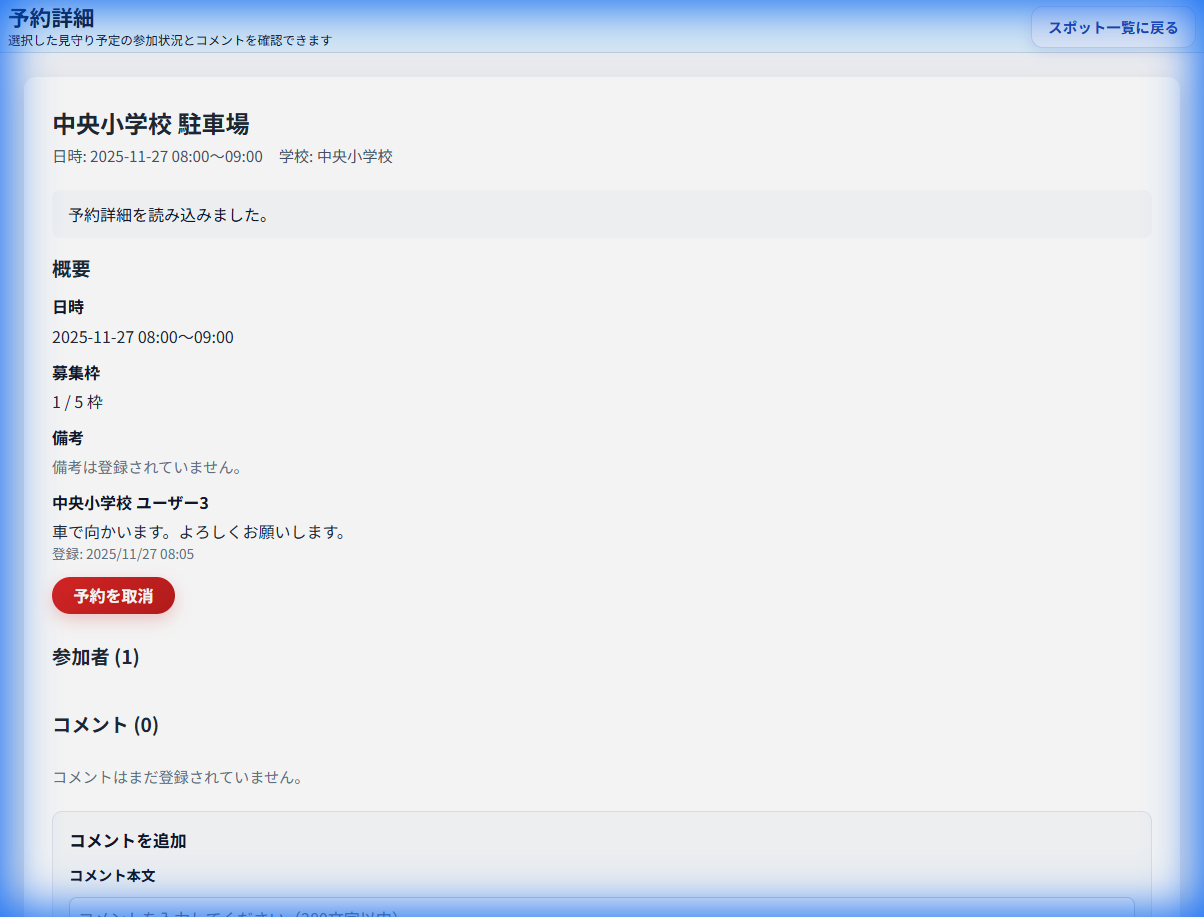Click the 日時 label in 概要
The width and height of the screenshot is (1204, 917).
[68, 307]
